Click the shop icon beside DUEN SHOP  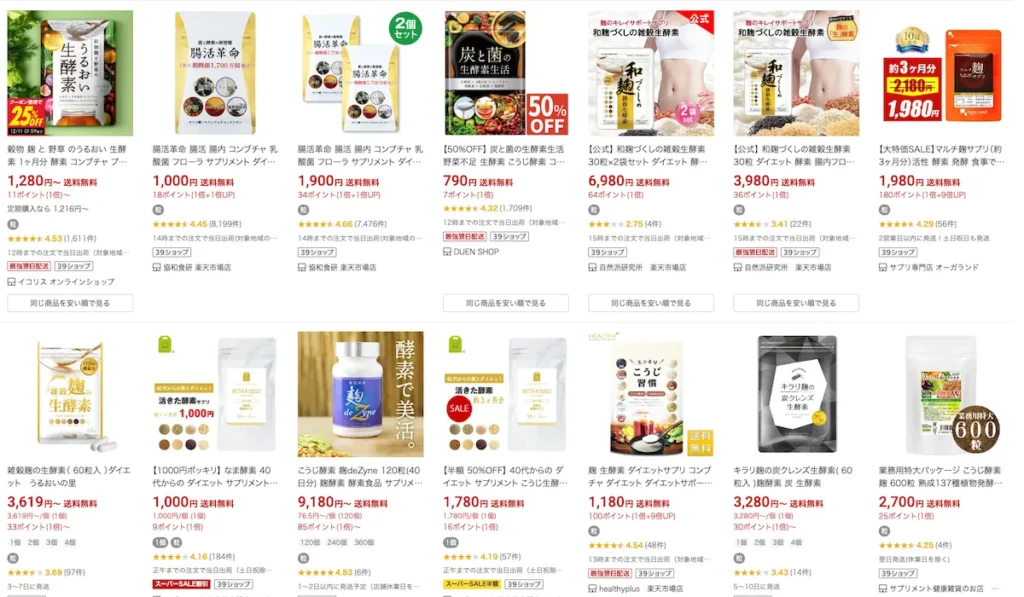pos(447,251)
